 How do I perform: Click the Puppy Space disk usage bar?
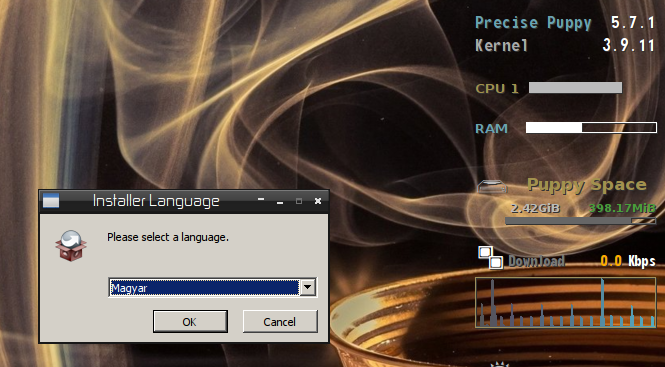(x=581, y=221)
